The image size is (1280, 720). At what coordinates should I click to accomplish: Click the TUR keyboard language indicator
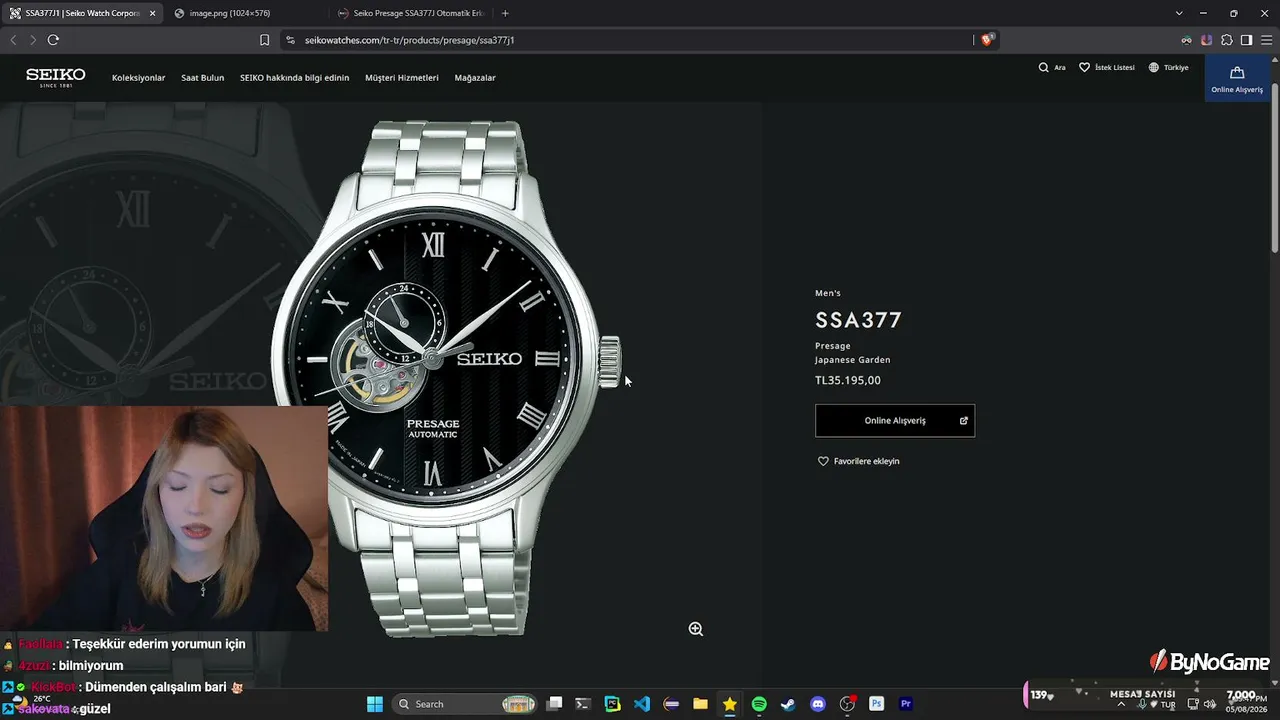(1168, 705)
